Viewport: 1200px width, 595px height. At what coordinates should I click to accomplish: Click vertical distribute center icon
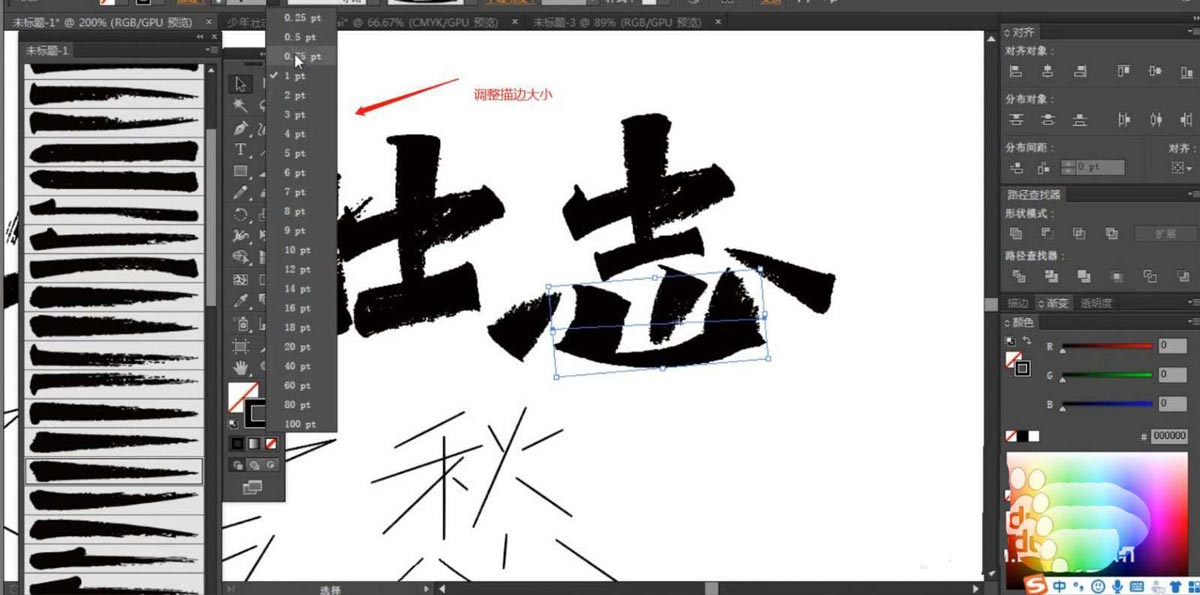pos(1047,120)
